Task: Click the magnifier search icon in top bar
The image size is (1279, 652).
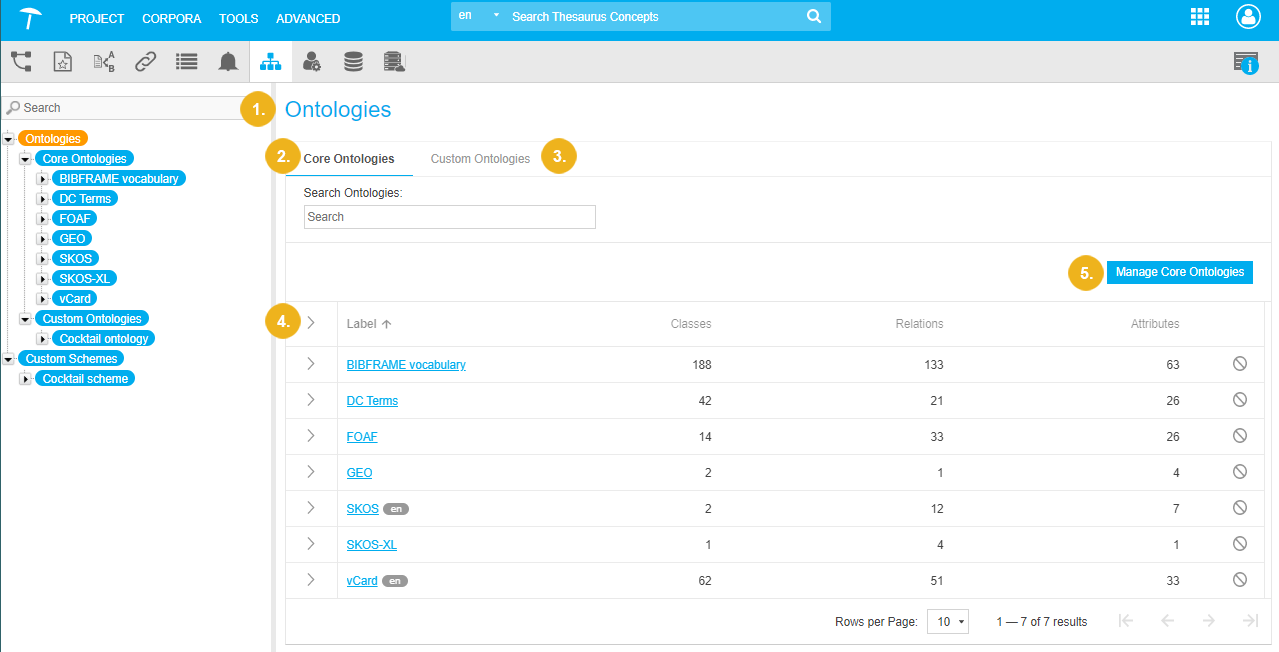Action: click(814, 17)
